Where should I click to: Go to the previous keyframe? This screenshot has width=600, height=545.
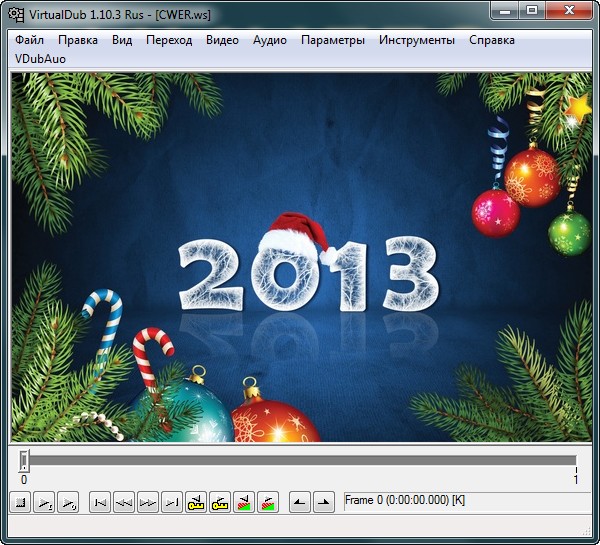click(x=196, y=502)
